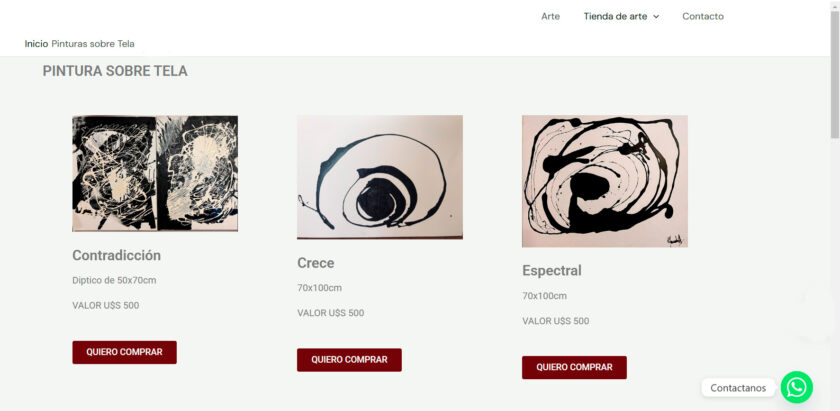The width and height of the screenshot is (840, 411).
Task: Open the Contradicción diptych thumbnail
Action: pyautogui.click(x=155, y=173)
